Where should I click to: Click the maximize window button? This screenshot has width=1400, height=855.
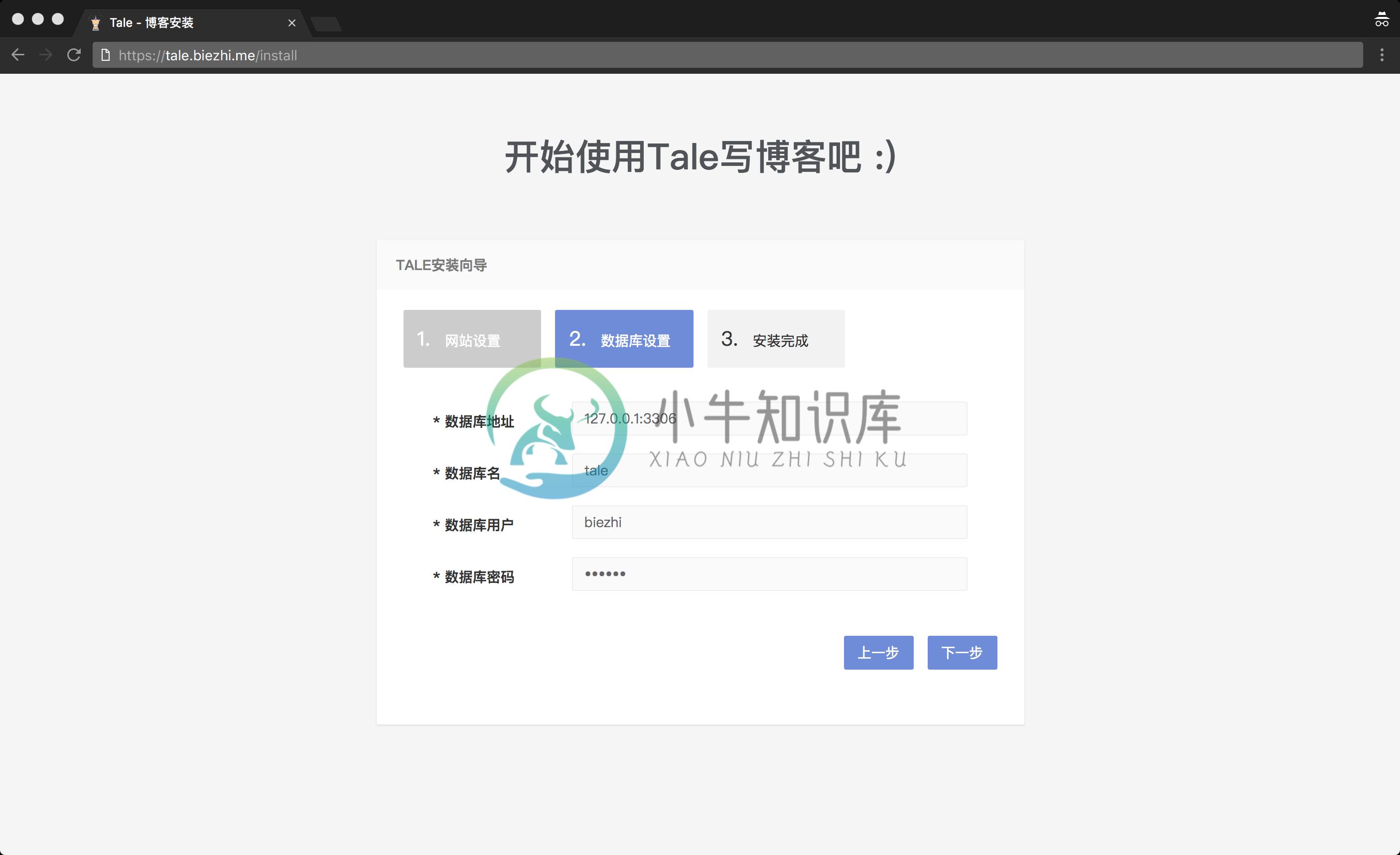tap(57, 19)
